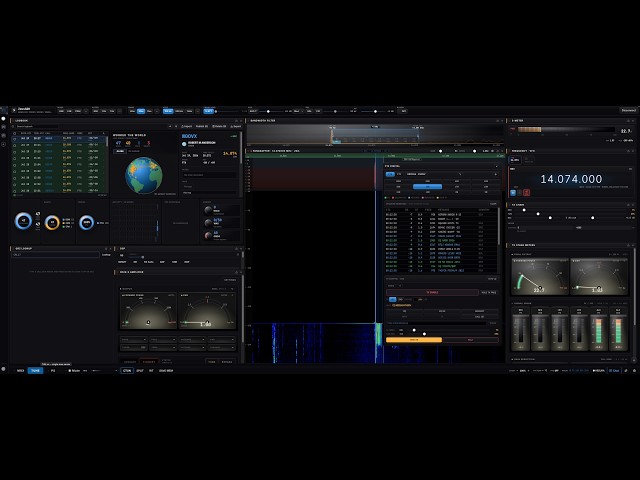This screenshot has width=640, height=480.
Task: Click the Import button in Logbook toolbar
Action: point(187,127)
